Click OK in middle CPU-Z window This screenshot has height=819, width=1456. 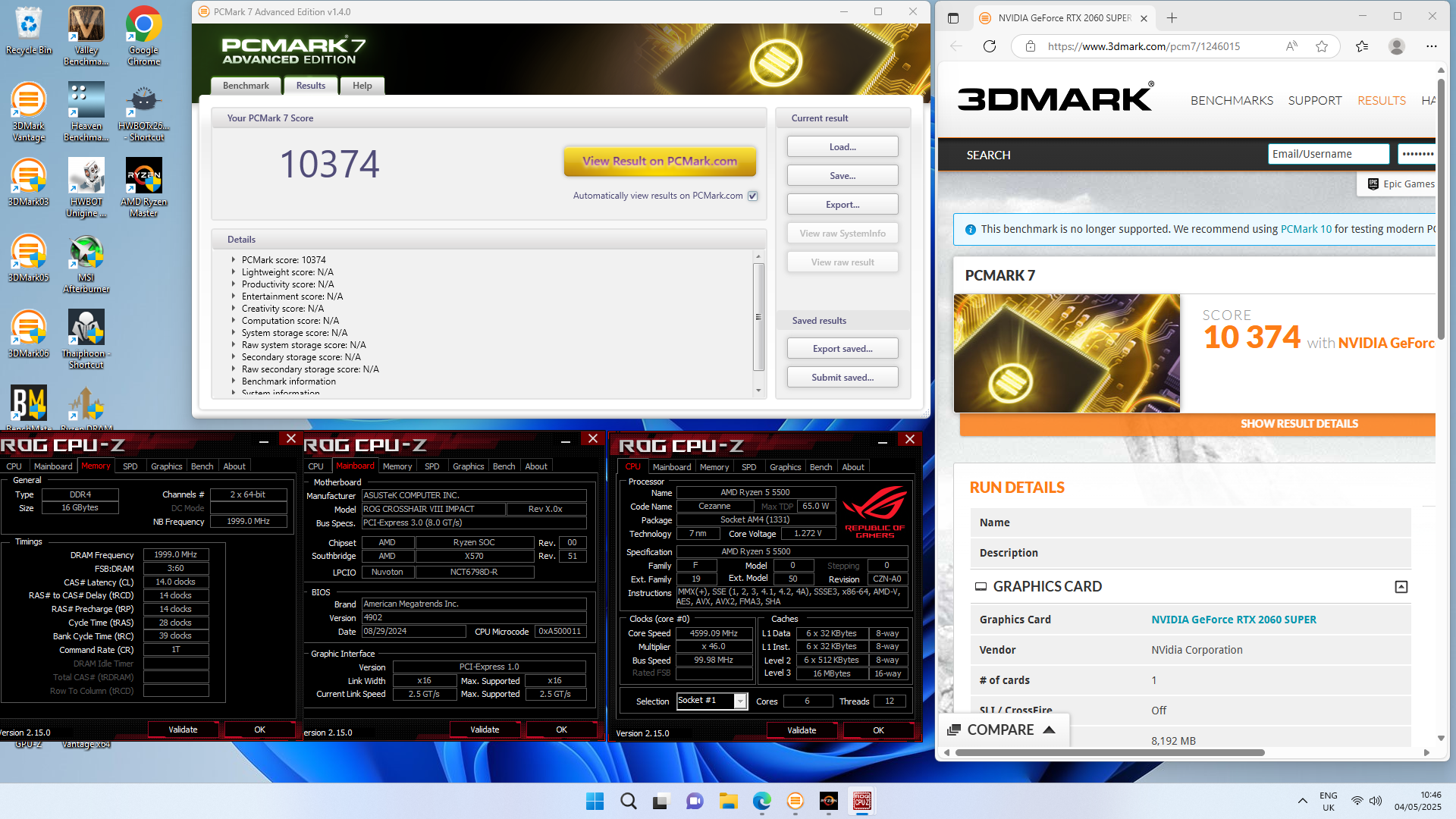pyautogui.click(x=561, y=730)
